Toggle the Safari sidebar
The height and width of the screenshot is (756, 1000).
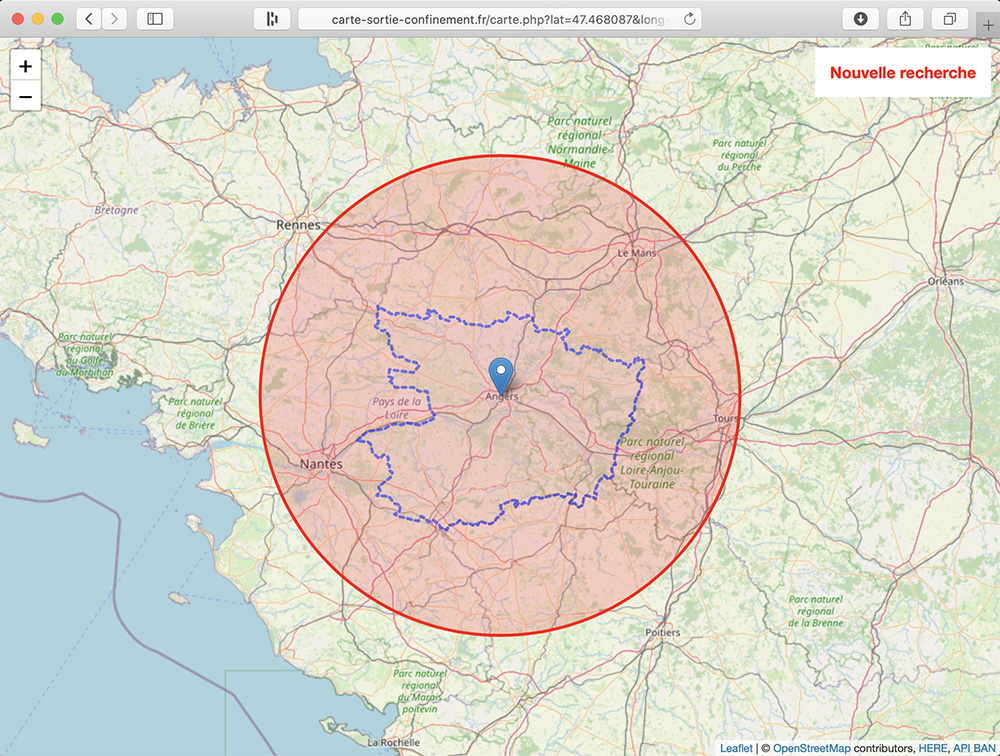pyautogui.click(x=154, y=19)
